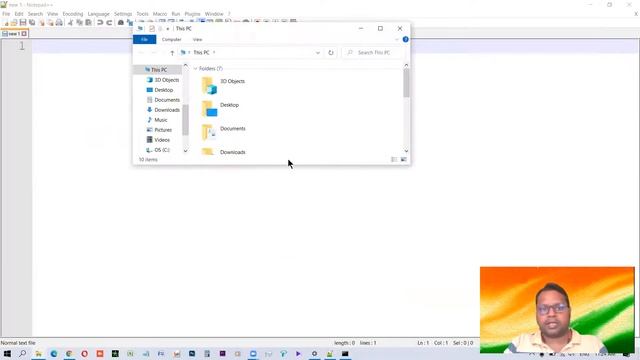Click the Copy icon in Notepad++ toolbar
The width and height of the screenshot is (640, 360).
79,22
